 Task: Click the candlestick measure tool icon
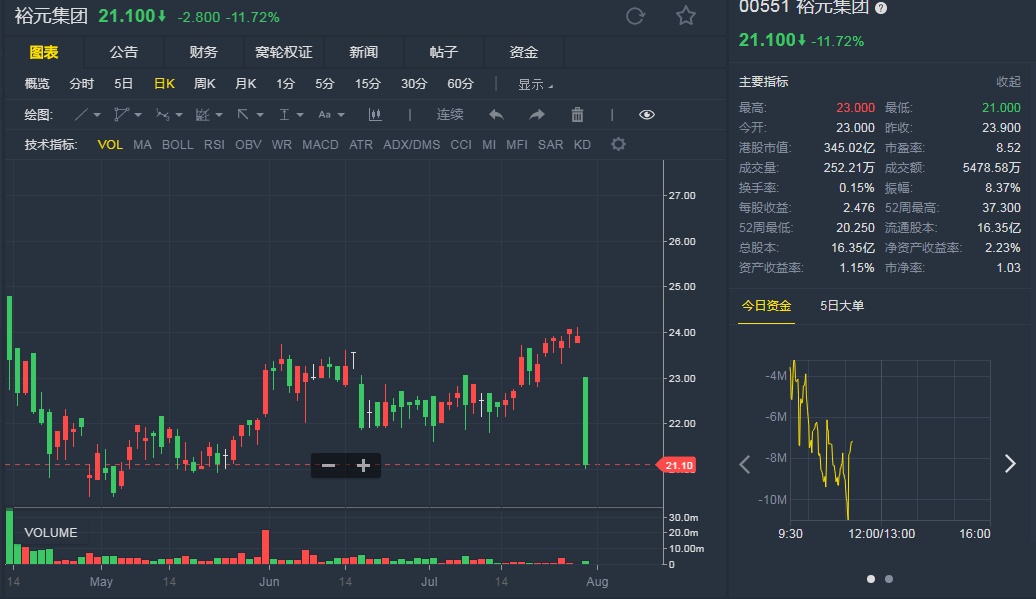[376, 115]
